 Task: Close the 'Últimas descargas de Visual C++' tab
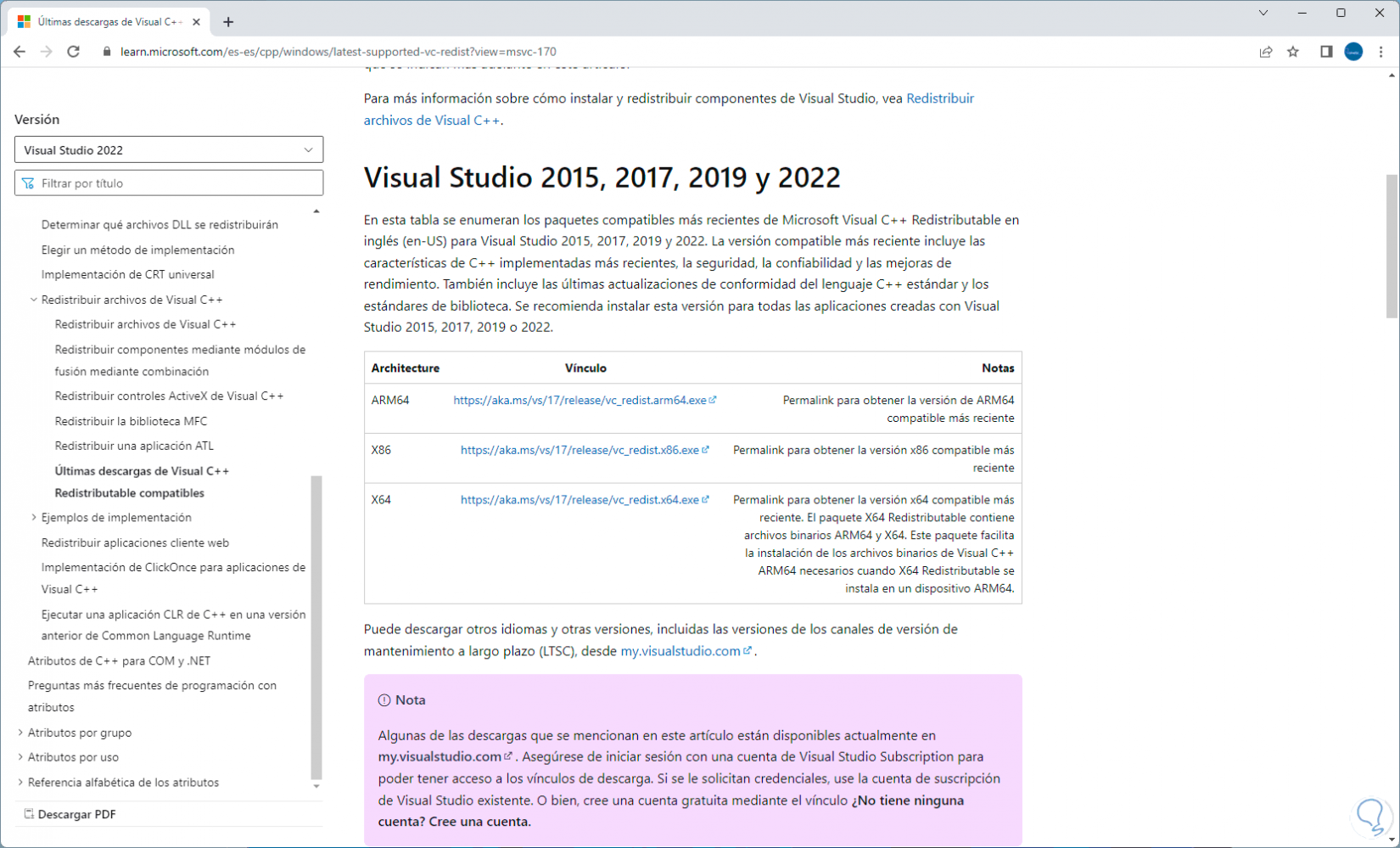(197, 22)
